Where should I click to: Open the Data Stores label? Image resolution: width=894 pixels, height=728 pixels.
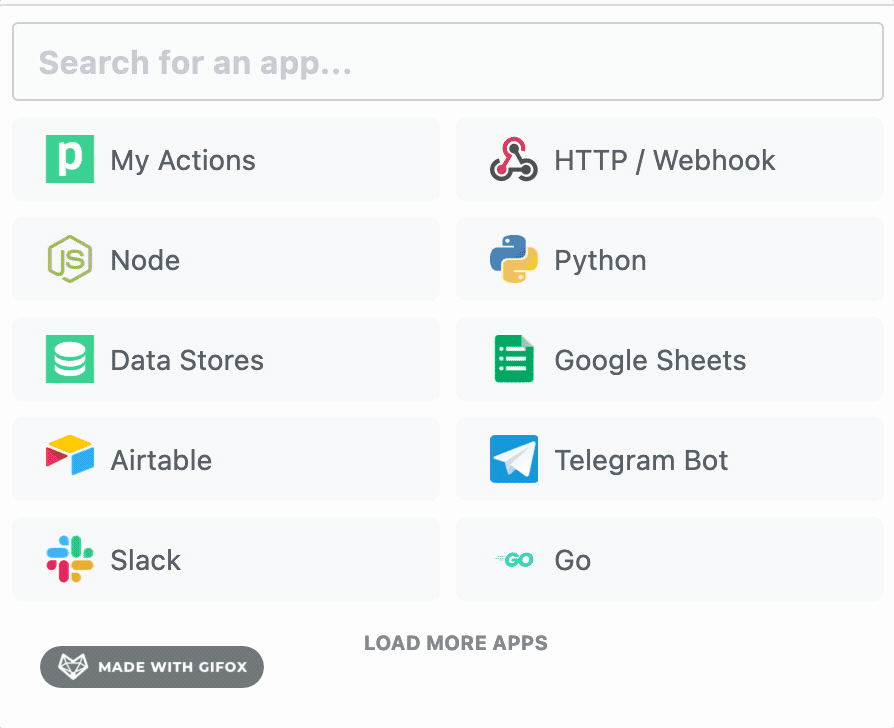click(x=187, y=360)
